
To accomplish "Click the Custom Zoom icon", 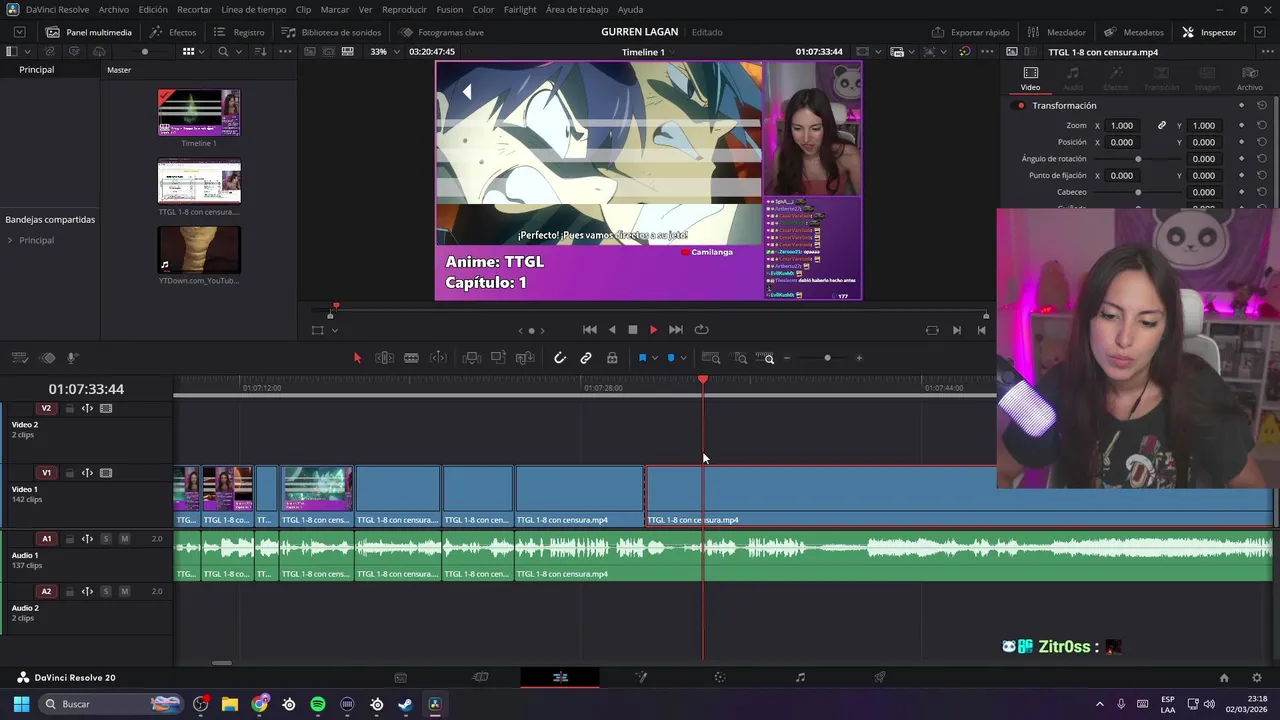I will click(x=766, y=358).
